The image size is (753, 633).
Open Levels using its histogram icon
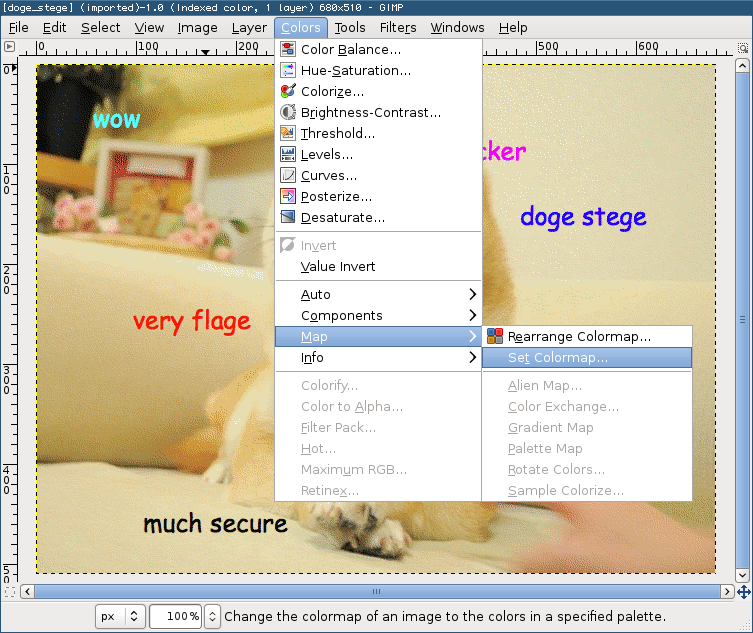pos(288,154)
